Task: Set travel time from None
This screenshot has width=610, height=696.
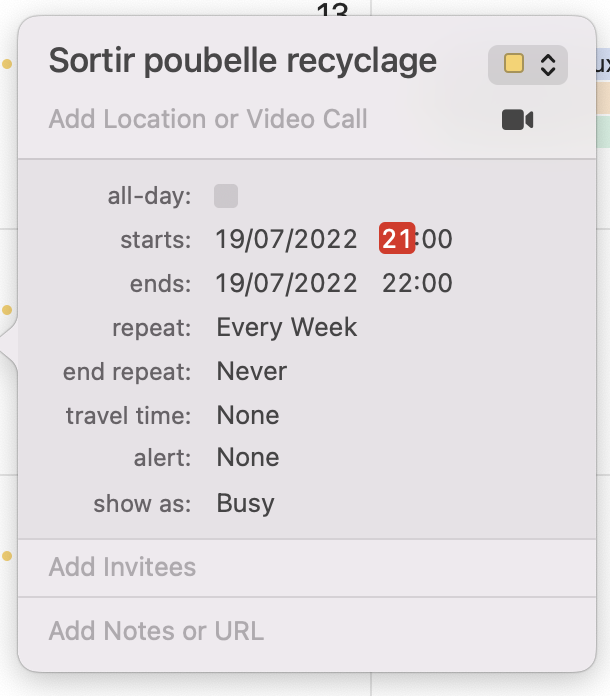Action: [x=248, y=415]
